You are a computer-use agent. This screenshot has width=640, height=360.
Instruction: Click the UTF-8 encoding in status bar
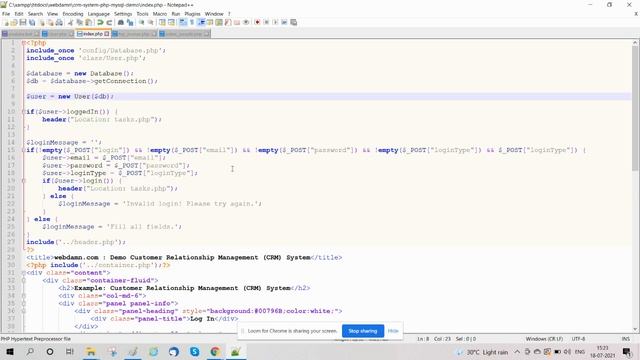tap(578, 339)
